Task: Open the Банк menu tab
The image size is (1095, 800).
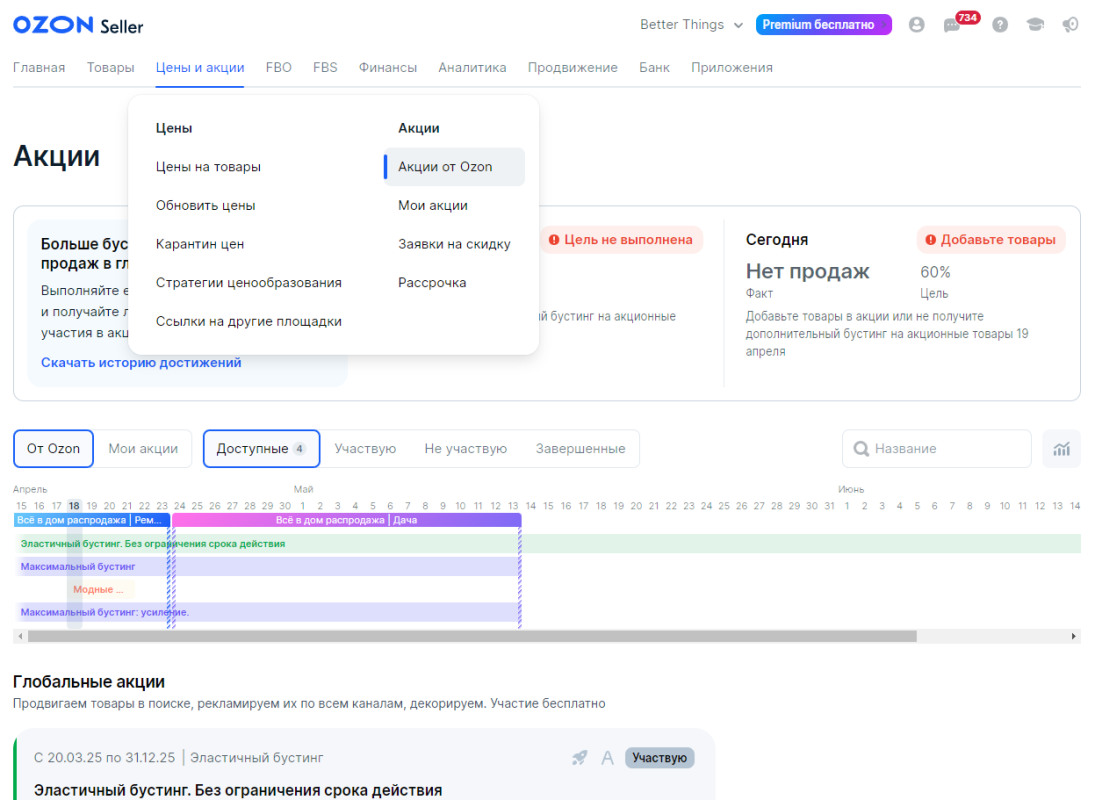Action: [654, 68]
